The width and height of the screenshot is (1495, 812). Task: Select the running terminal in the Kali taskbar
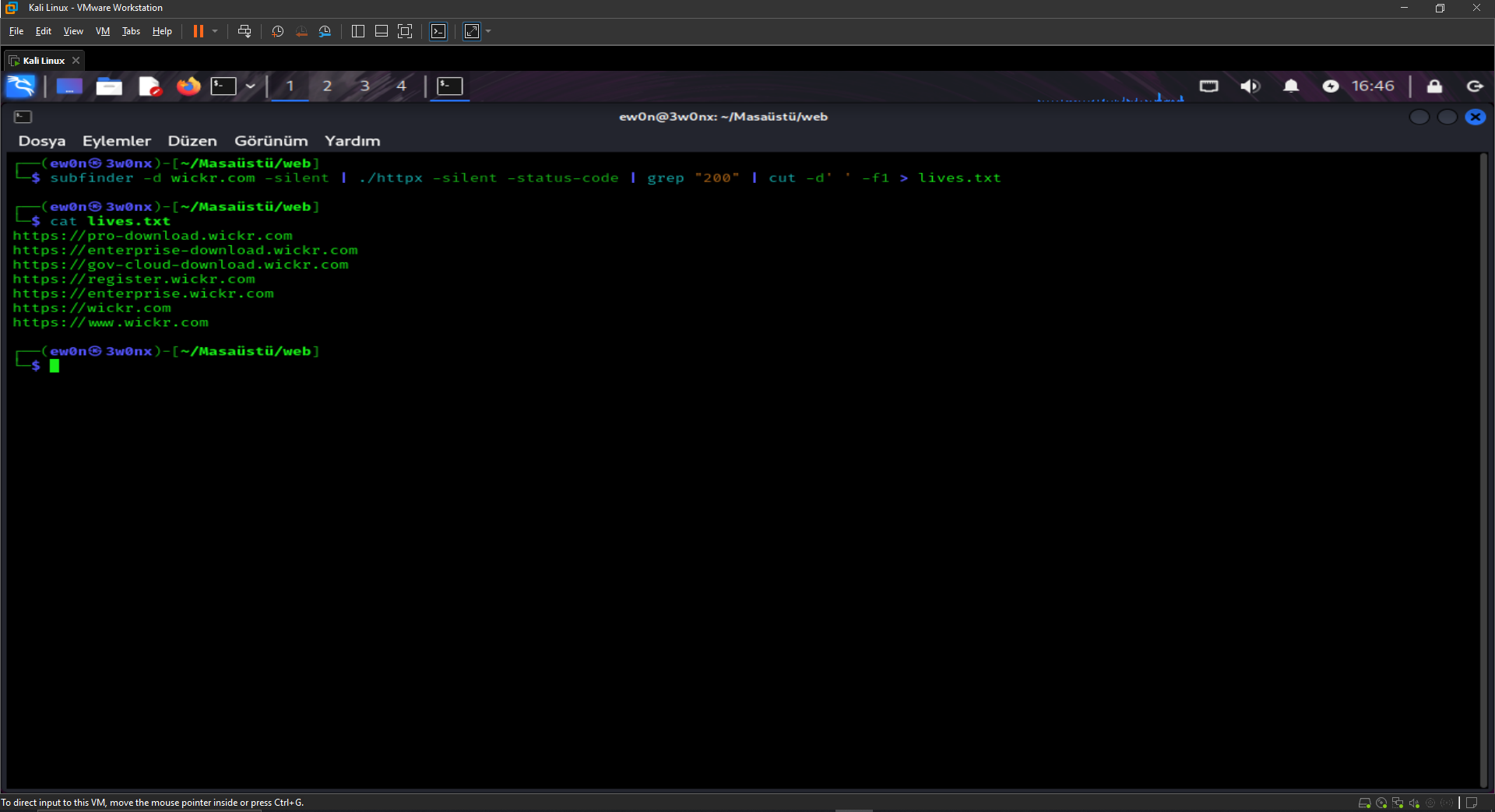450,86
